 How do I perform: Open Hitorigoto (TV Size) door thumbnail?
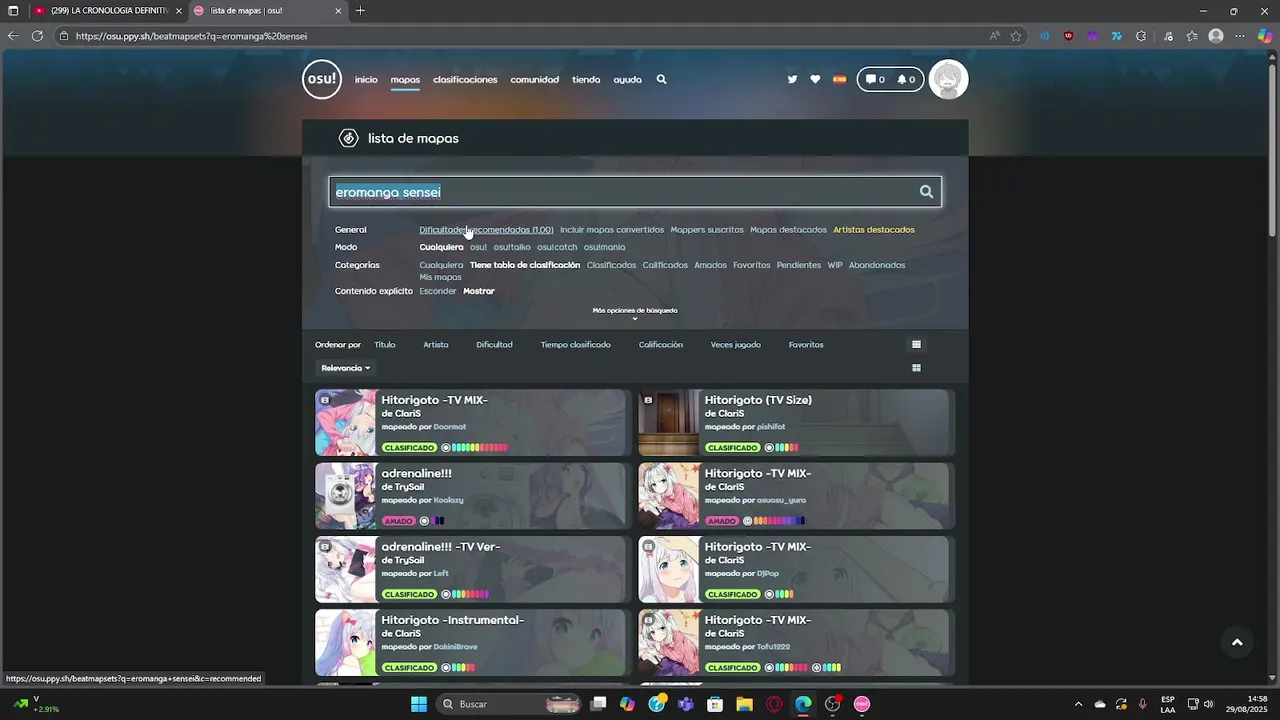[x=669, y=423]
